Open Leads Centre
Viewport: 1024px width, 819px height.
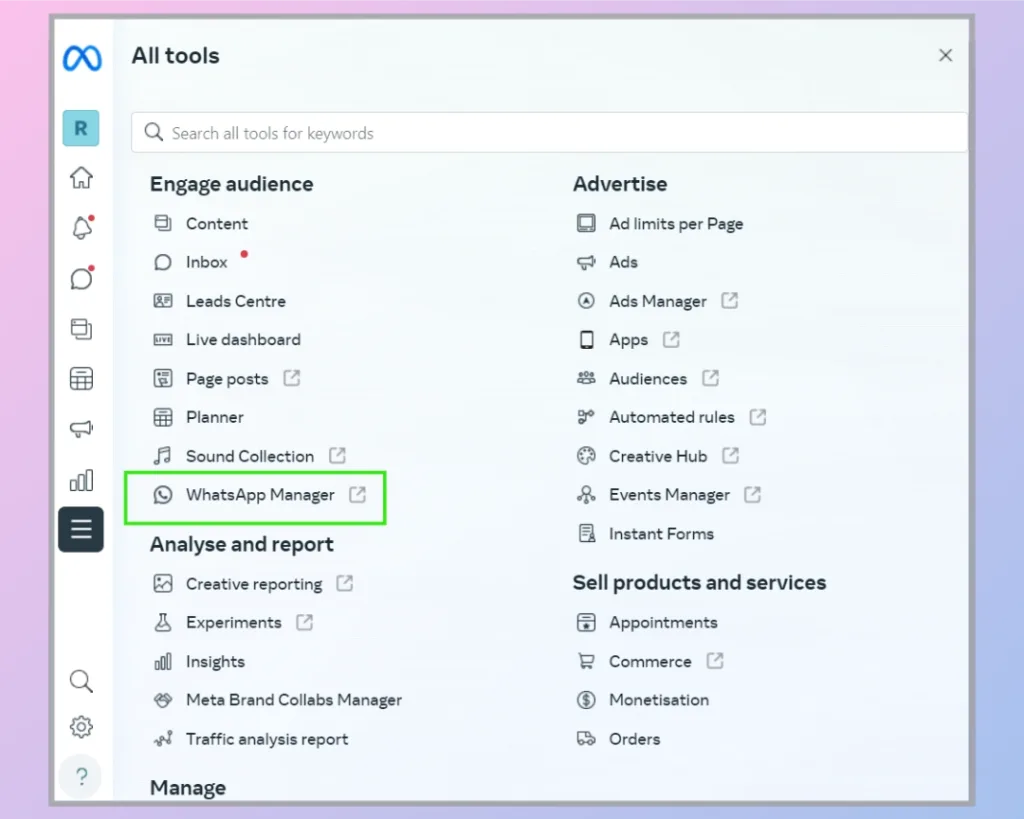click(x=236, y=301)
